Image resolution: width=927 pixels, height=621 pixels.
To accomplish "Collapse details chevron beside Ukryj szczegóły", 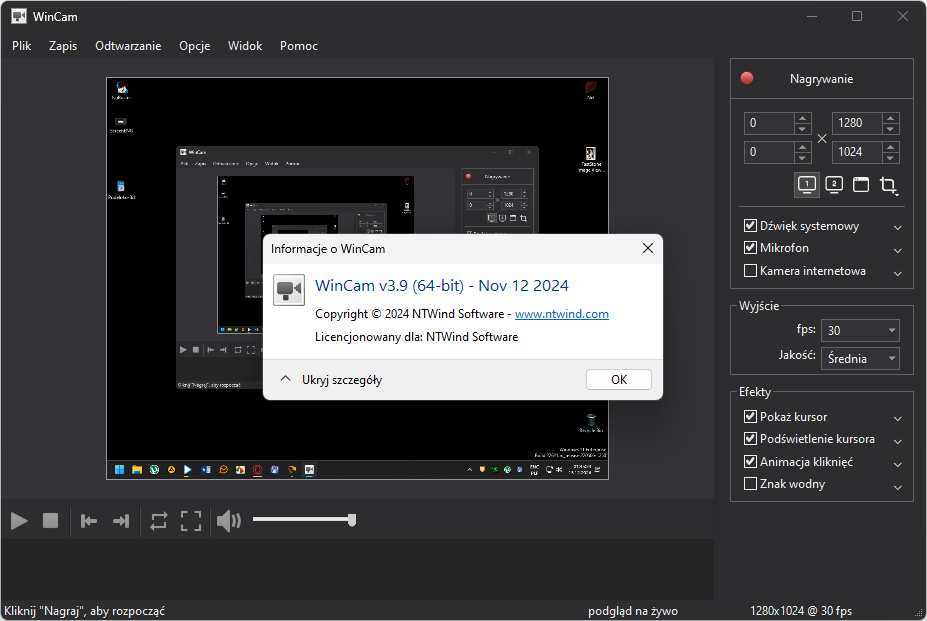I will 286,379.
